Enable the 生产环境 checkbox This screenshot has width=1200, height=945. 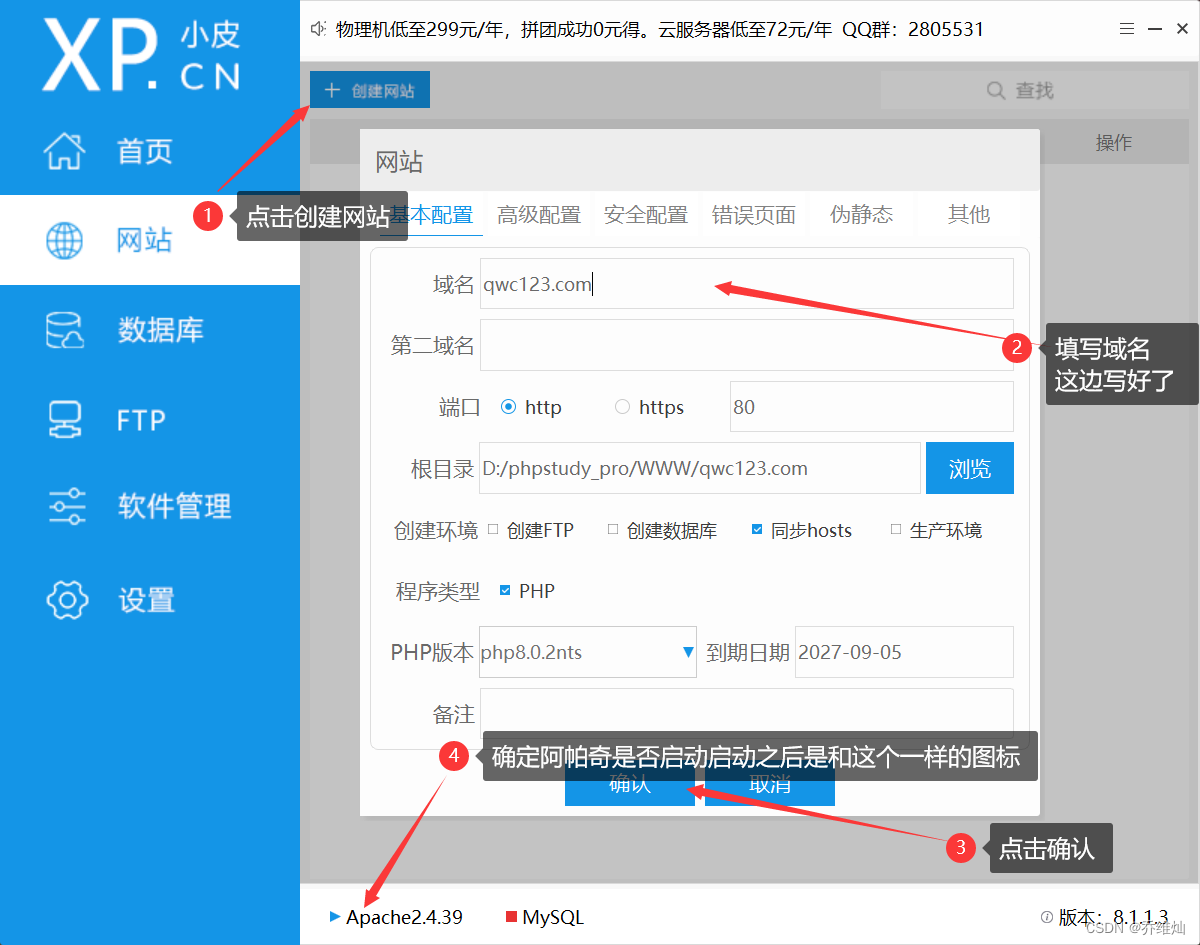(x=896, y=530)
